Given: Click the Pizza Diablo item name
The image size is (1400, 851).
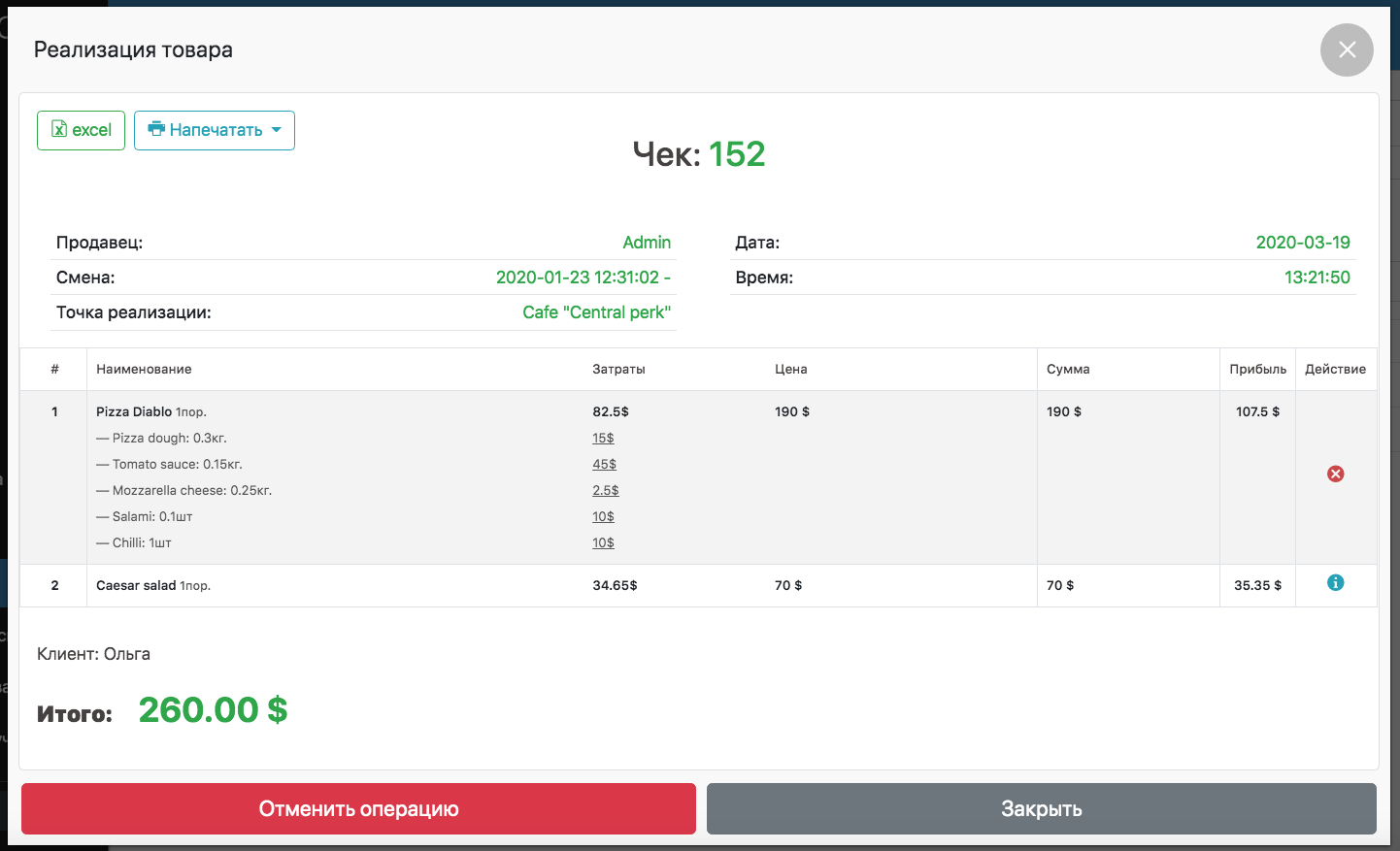Looking at the screenshot, I should click(x=134, y=412).
